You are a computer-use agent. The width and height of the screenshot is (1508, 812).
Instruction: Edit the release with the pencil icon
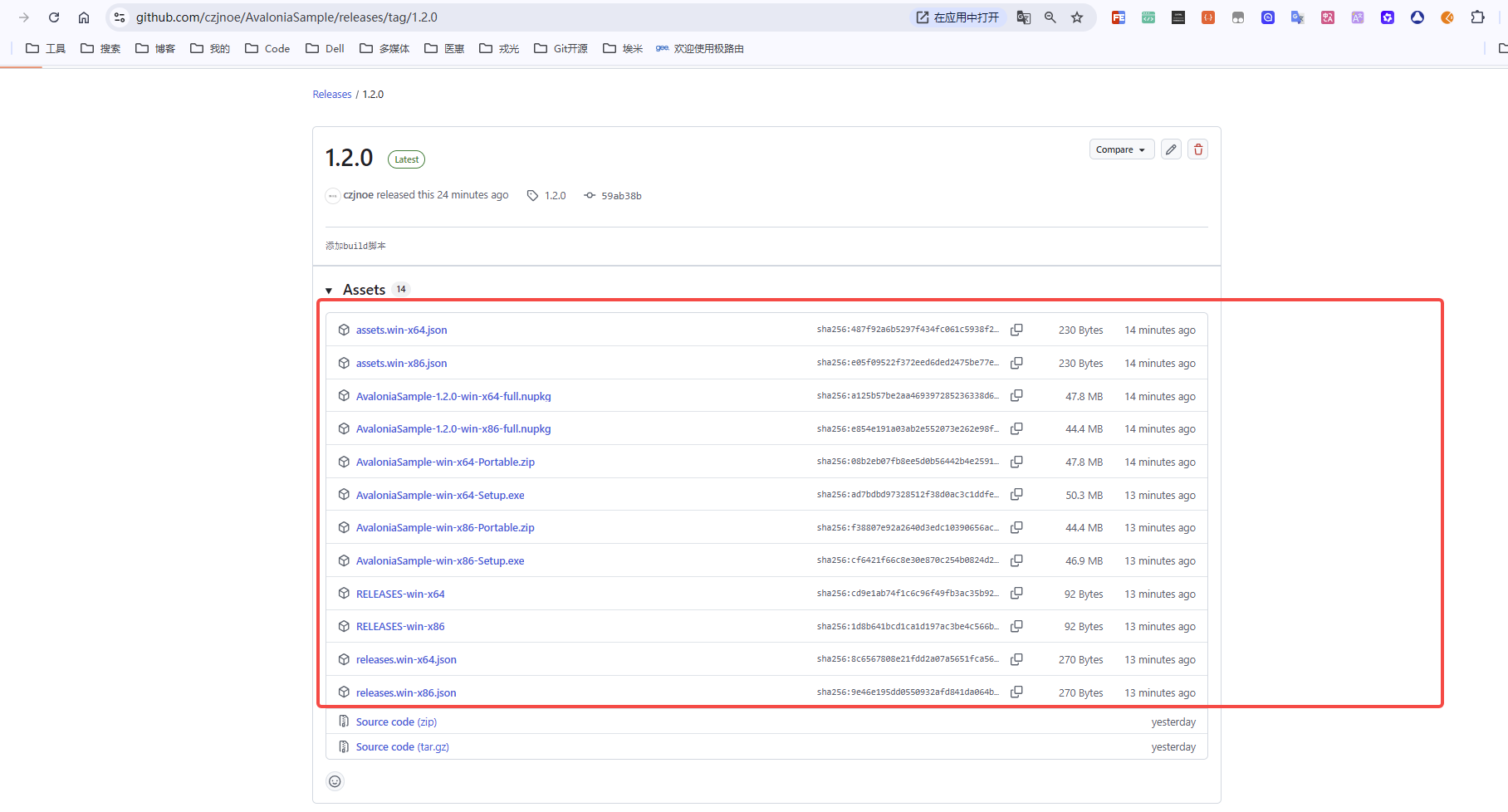tap(1171, 149)
